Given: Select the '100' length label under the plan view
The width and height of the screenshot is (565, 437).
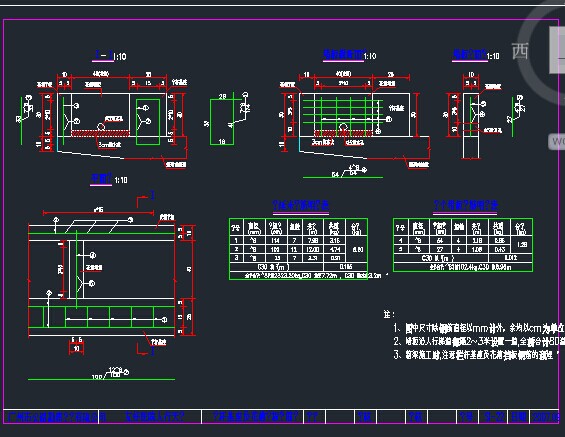Looking at the screenshot, I should [x=97, y=377].
